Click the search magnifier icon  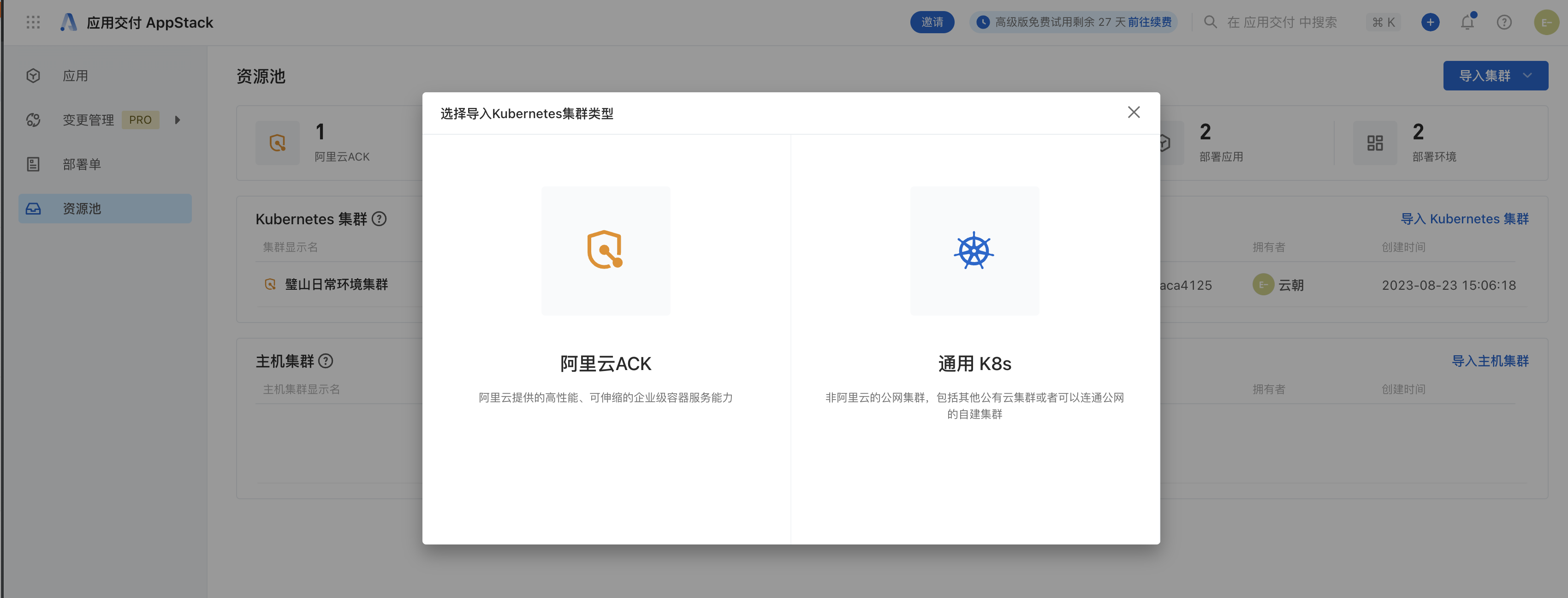point(1210,23)
